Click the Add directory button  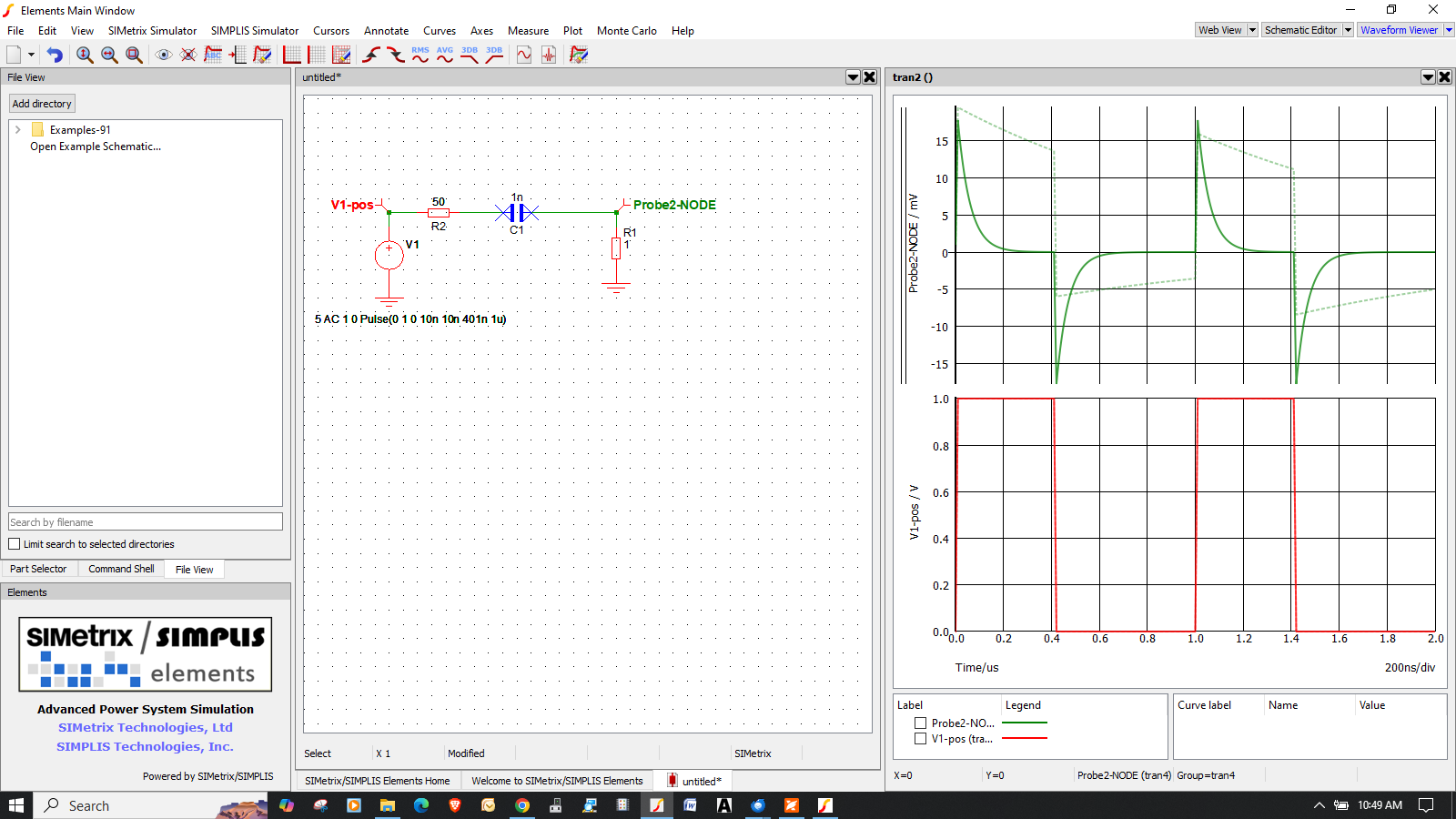[x=42, y=104]
